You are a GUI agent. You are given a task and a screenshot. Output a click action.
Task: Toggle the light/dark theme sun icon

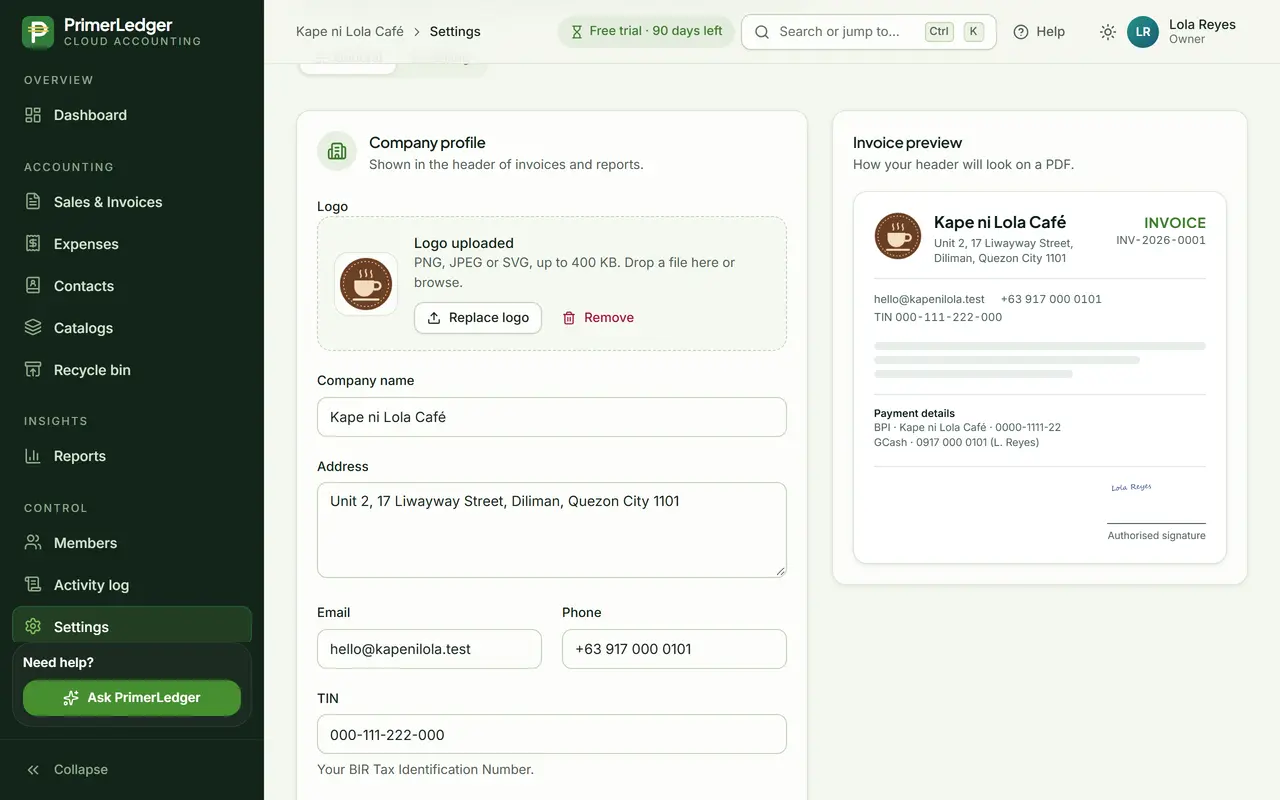point(1108,32)
